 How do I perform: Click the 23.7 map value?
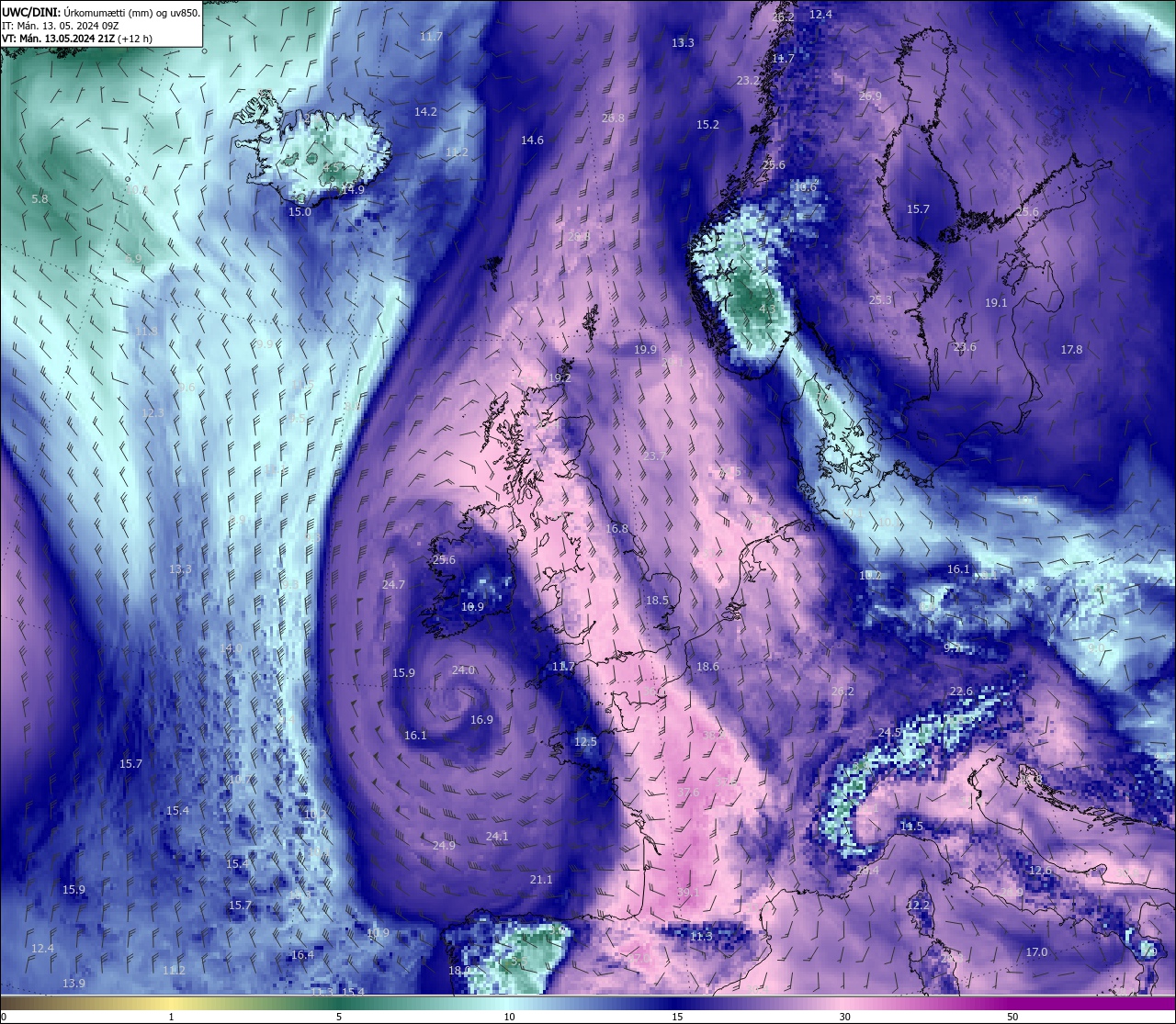click(x=653, y=456)
